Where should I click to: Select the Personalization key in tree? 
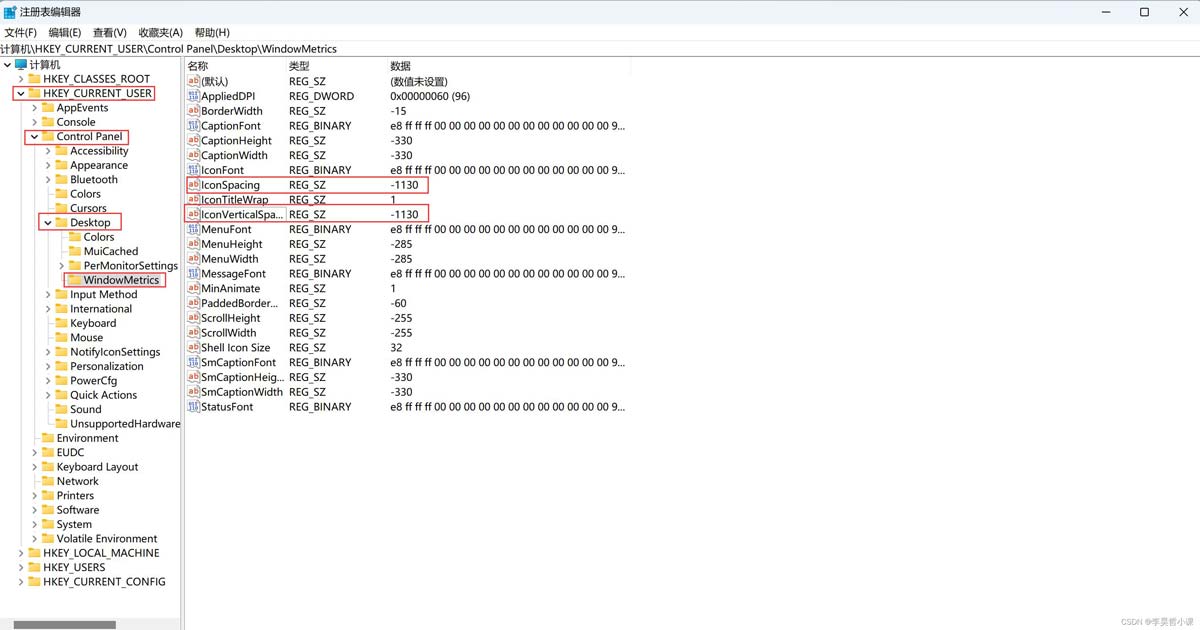point(107,366)
